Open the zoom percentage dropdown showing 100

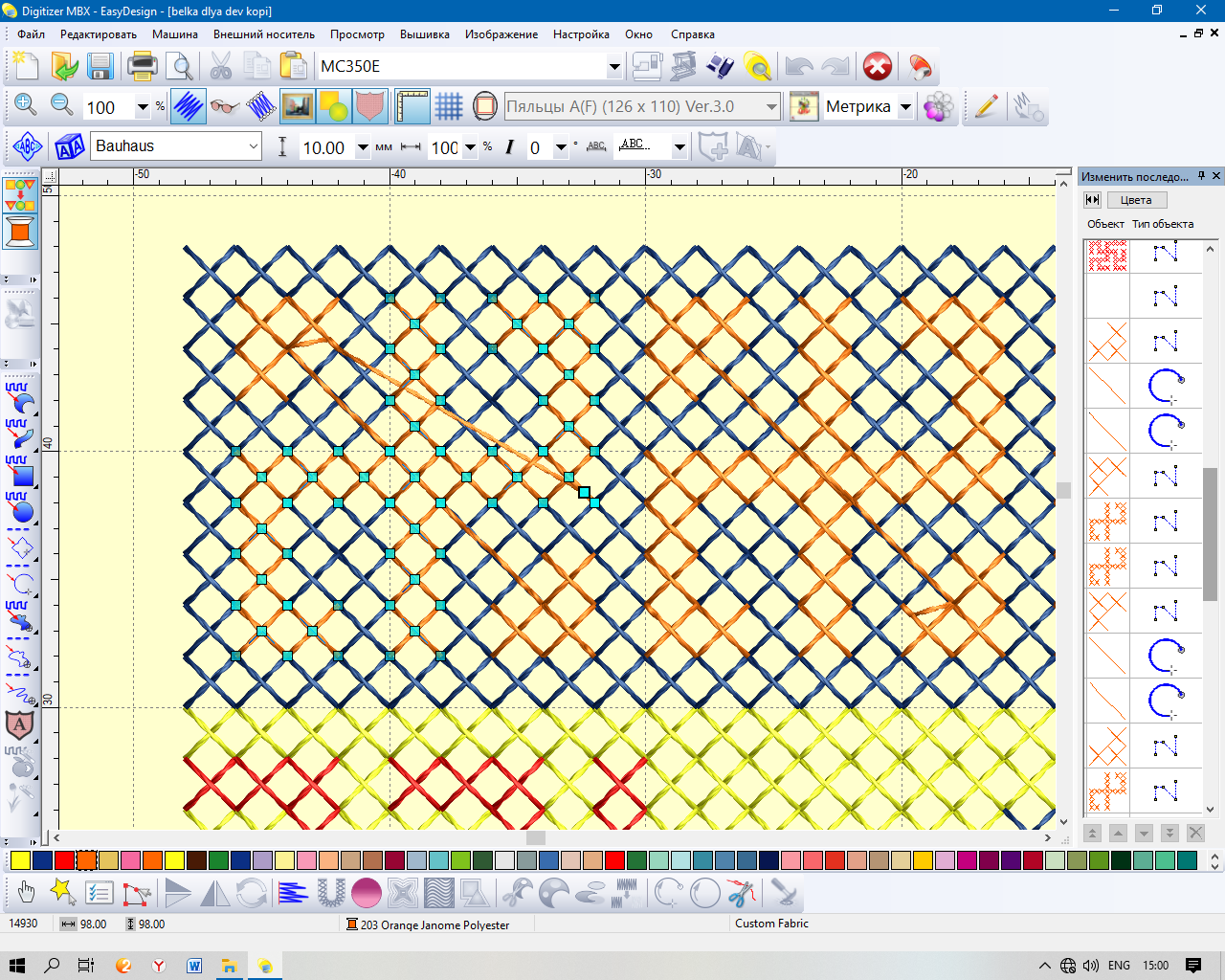143,107
